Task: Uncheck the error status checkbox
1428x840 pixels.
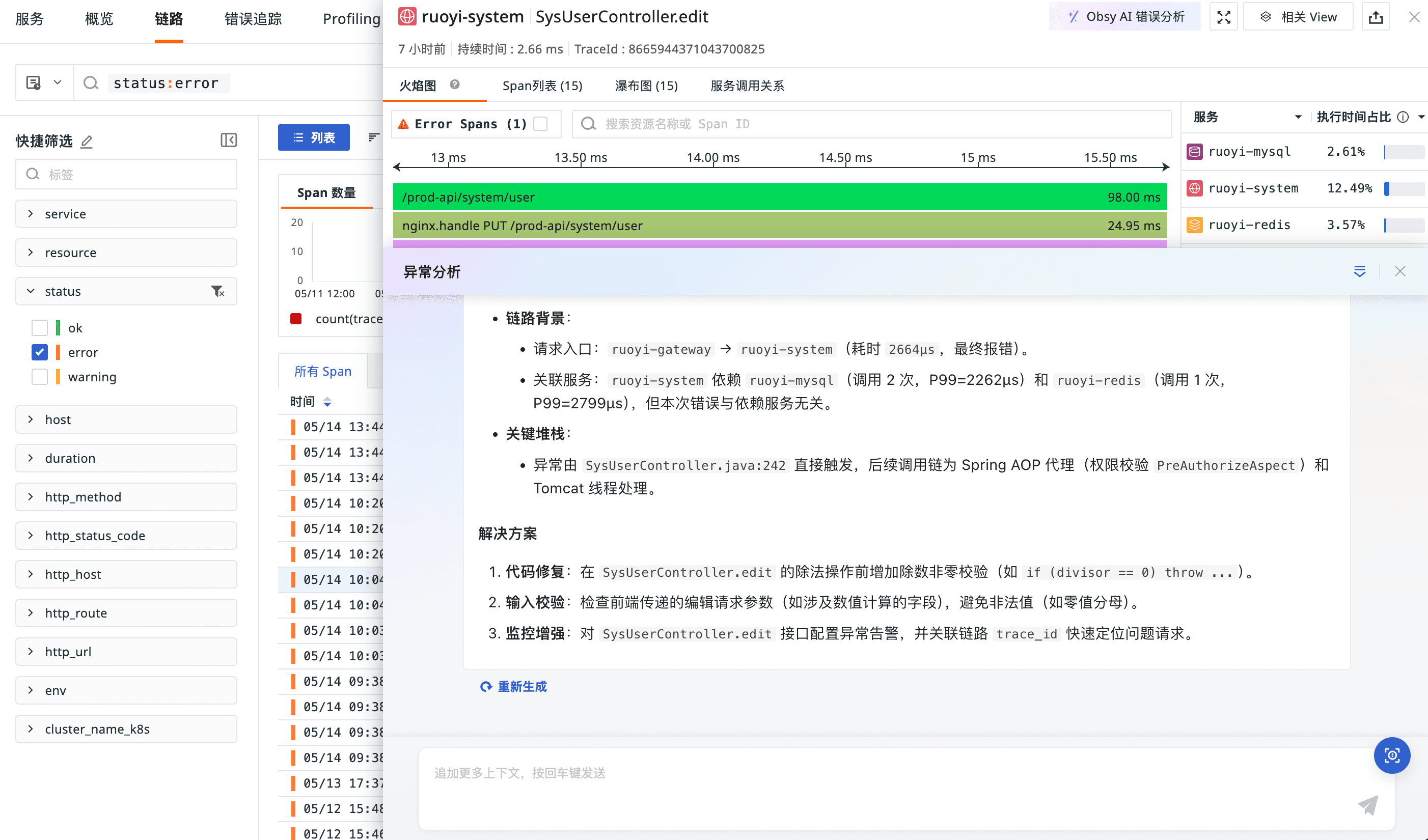Action: pyautogui.click(x=40, y=352)
